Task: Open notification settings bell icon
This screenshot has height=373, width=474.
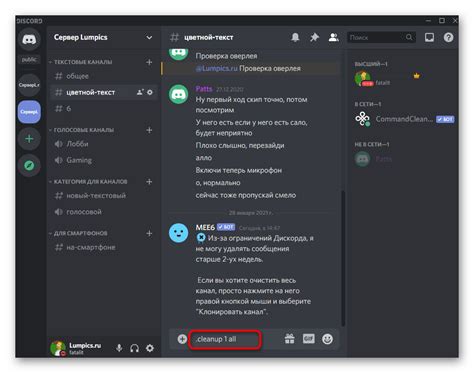Action: coord(295,37)
